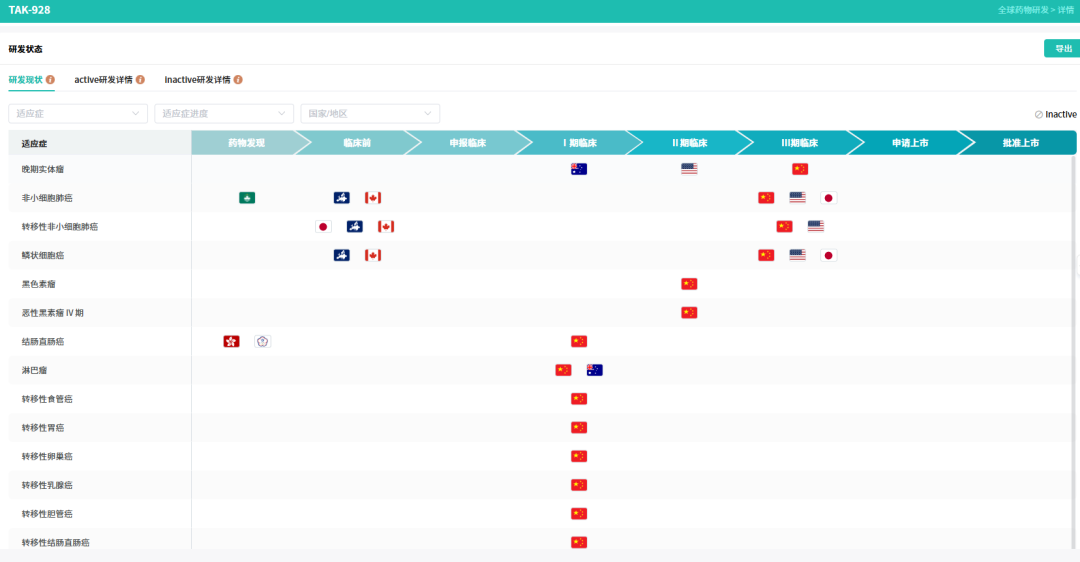Click the Japan flag in 转移性非小细胞肺癌 row
The height and width of the screenshot is (562, 1080).
coord(323,227)
